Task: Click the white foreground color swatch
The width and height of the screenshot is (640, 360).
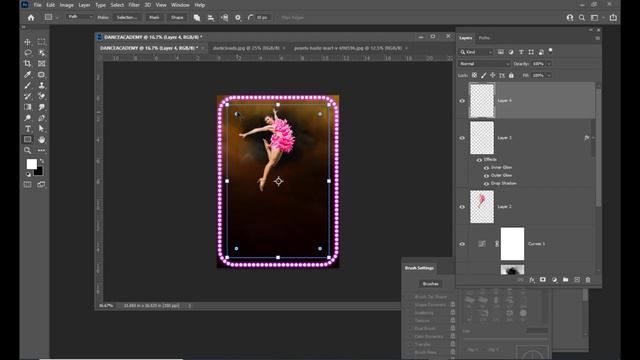Action: tap(31, 164)
